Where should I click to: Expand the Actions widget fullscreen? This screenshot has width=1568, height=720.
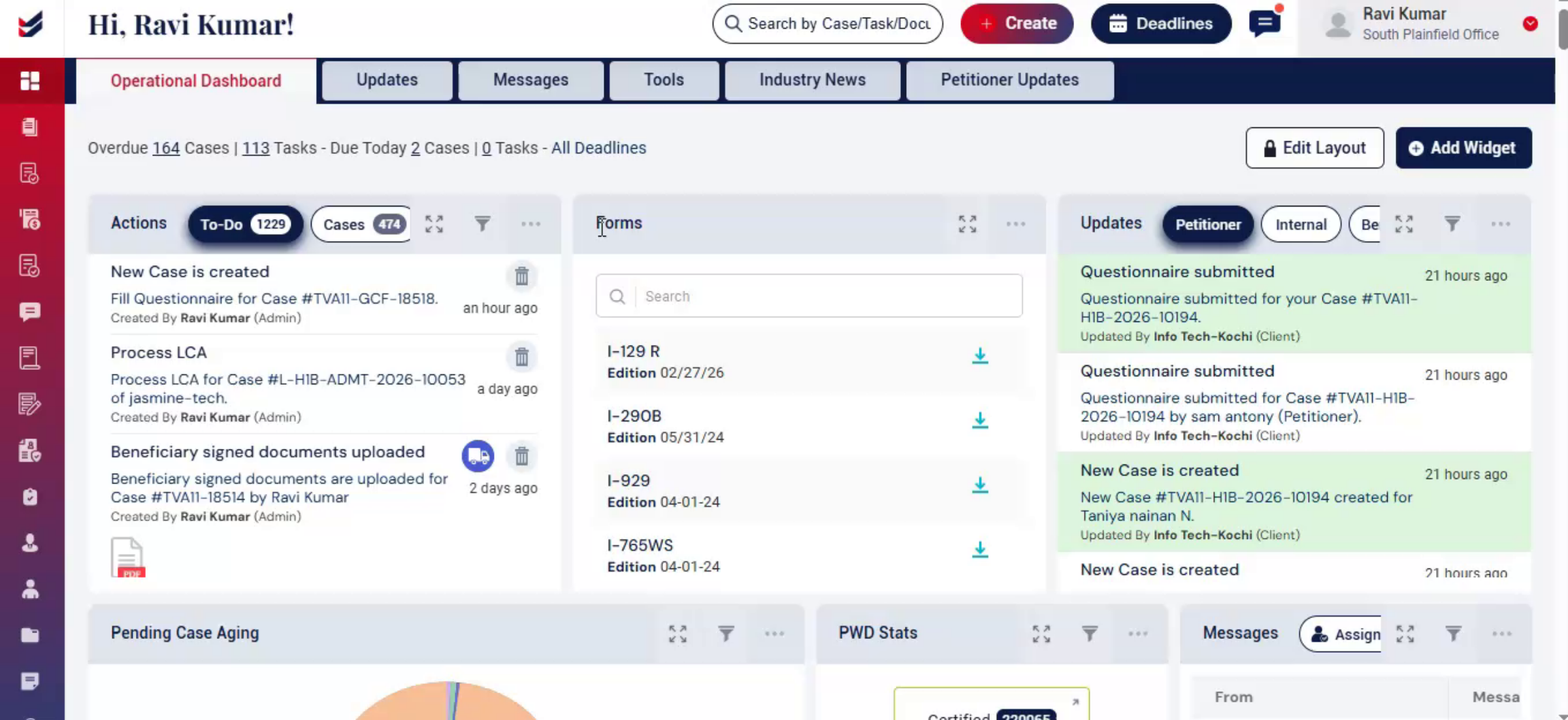pos(434,224)
